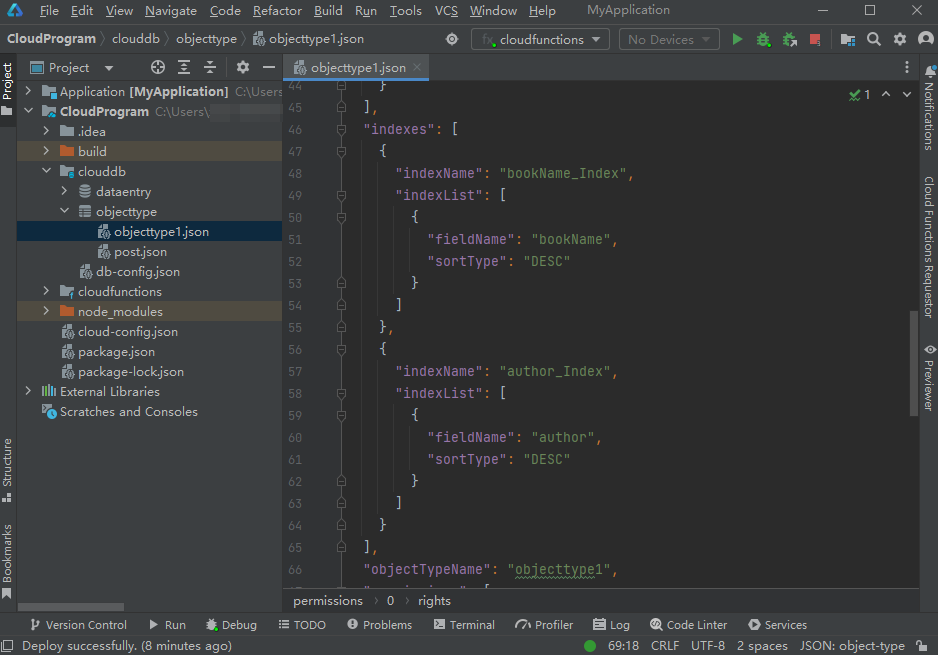Click the CRLF line separator status item
This screenshot has height=655, width=938.
665,646
